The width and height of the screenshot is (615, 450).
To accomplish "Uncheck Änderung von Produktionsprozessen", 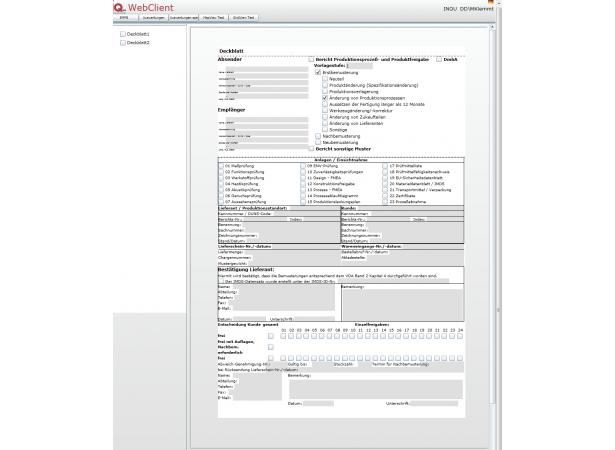I will [325, 98].
